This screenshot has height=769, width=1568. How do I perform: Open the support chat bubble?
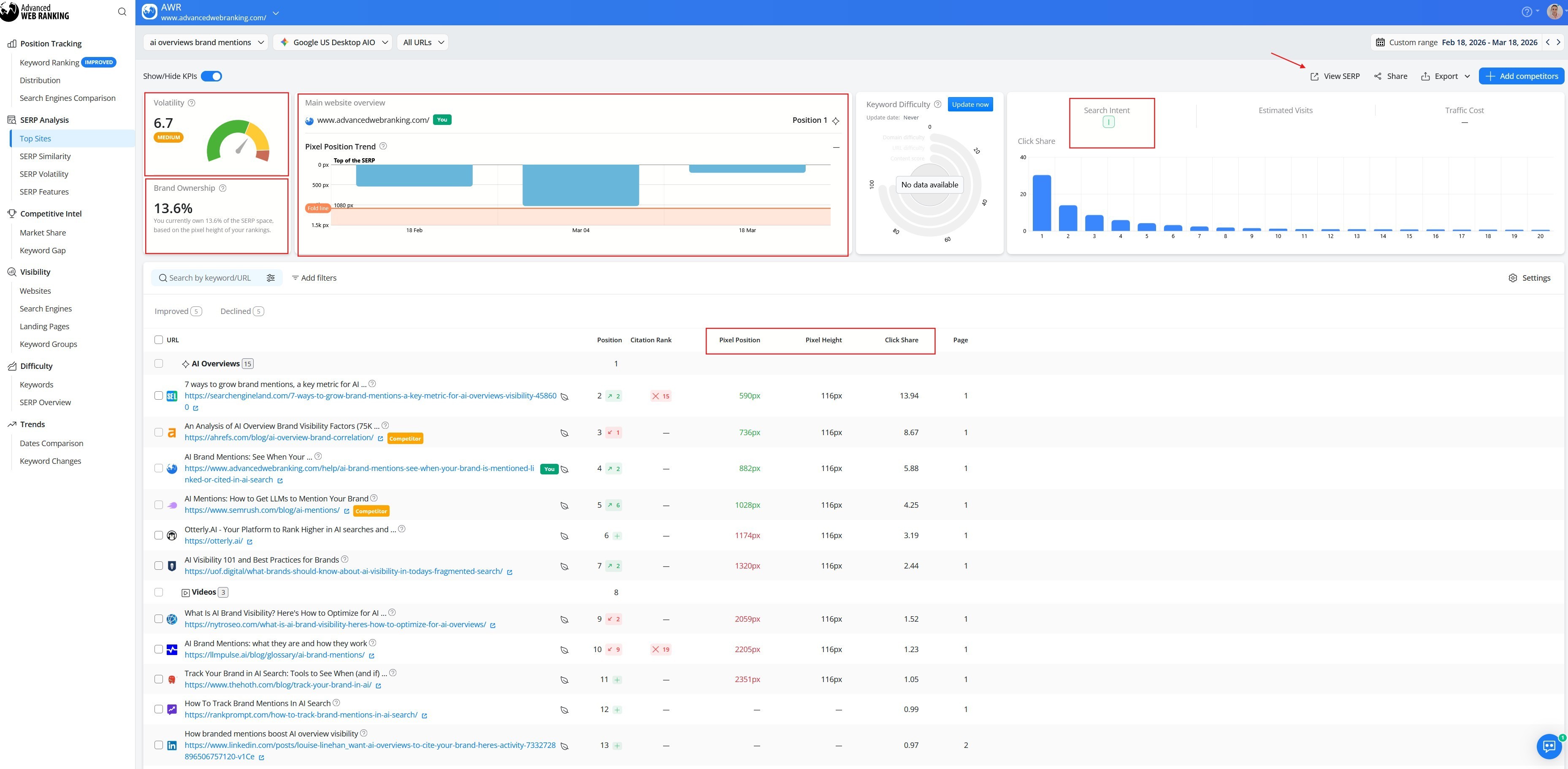point(1549,747)
